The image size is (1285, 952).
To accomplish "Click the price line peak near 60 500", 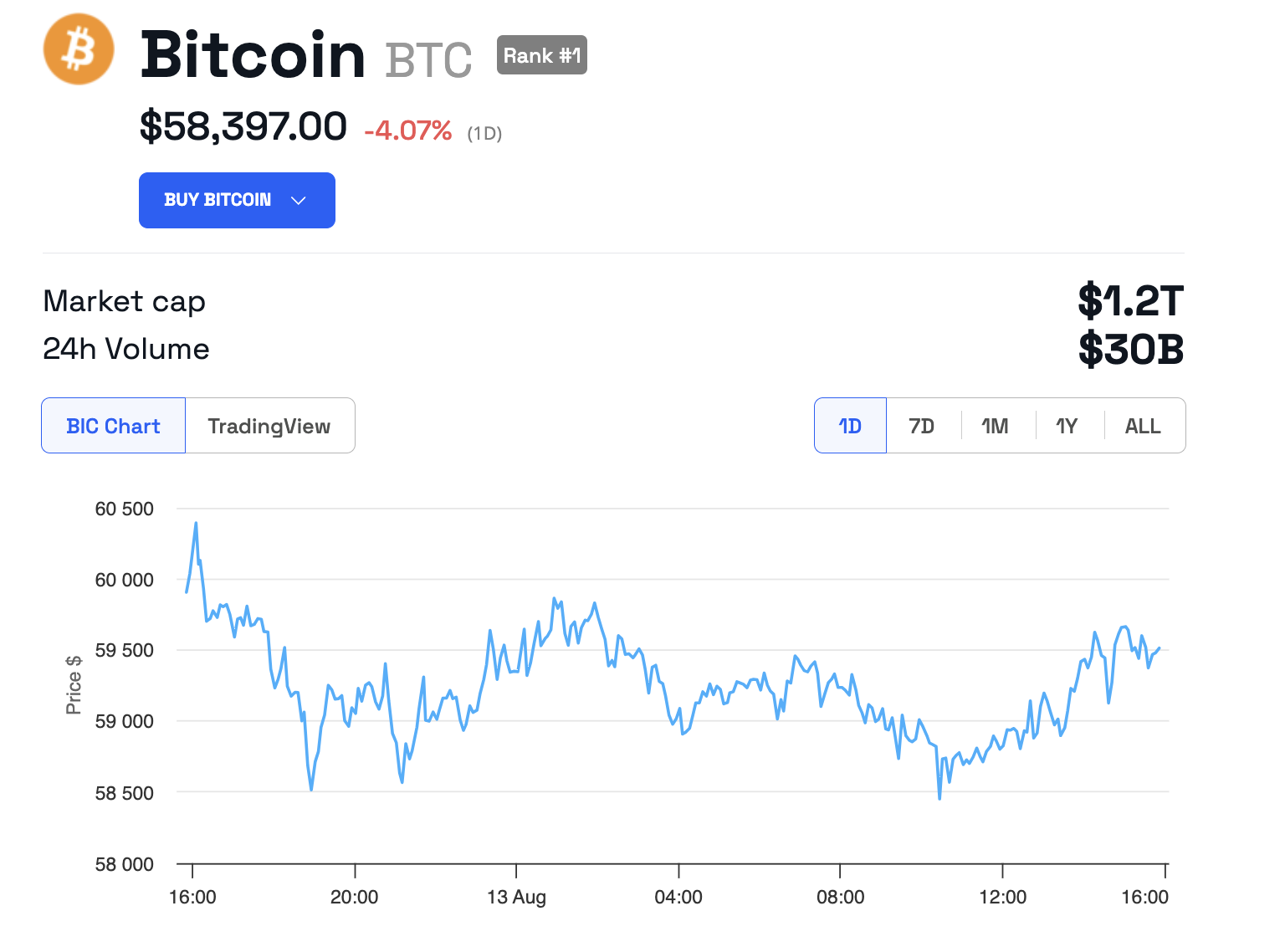I will (196, 525).
